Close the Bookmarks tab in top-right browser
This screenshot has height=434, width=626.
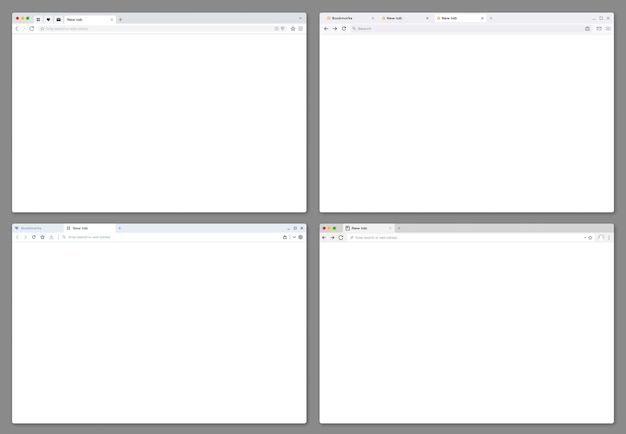coord(373,18)
